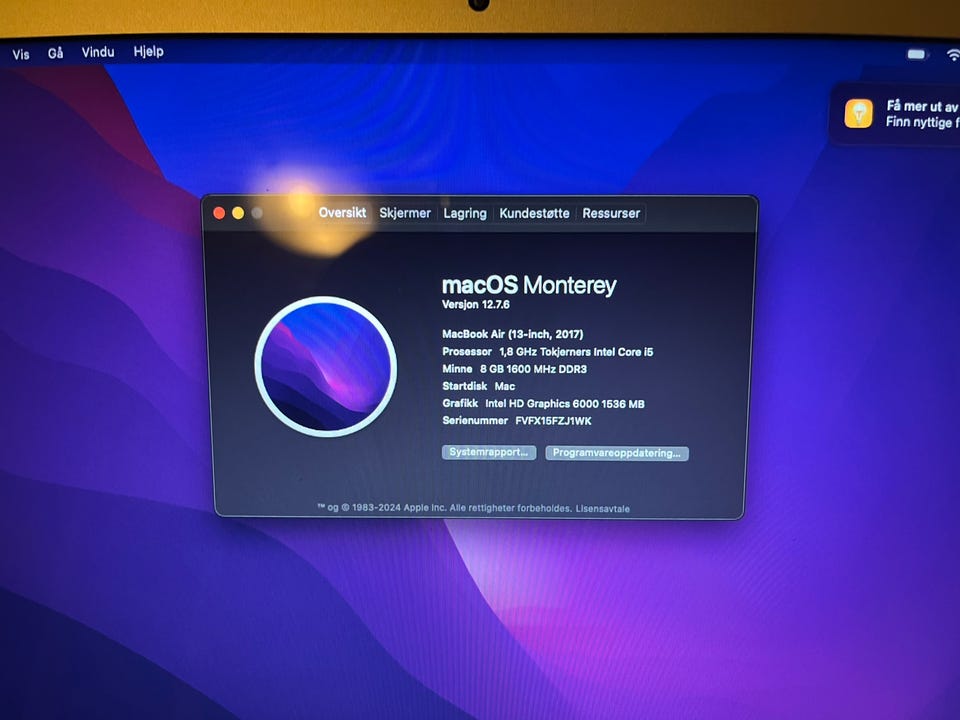Click the Programvareoppdatering button

(617, 453)
